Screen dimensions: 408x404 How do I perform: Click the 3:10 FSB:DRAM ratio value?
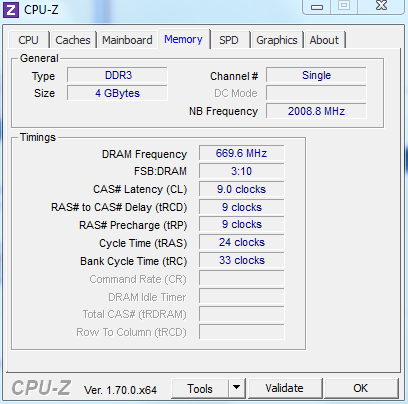click(x=242, y=171)
